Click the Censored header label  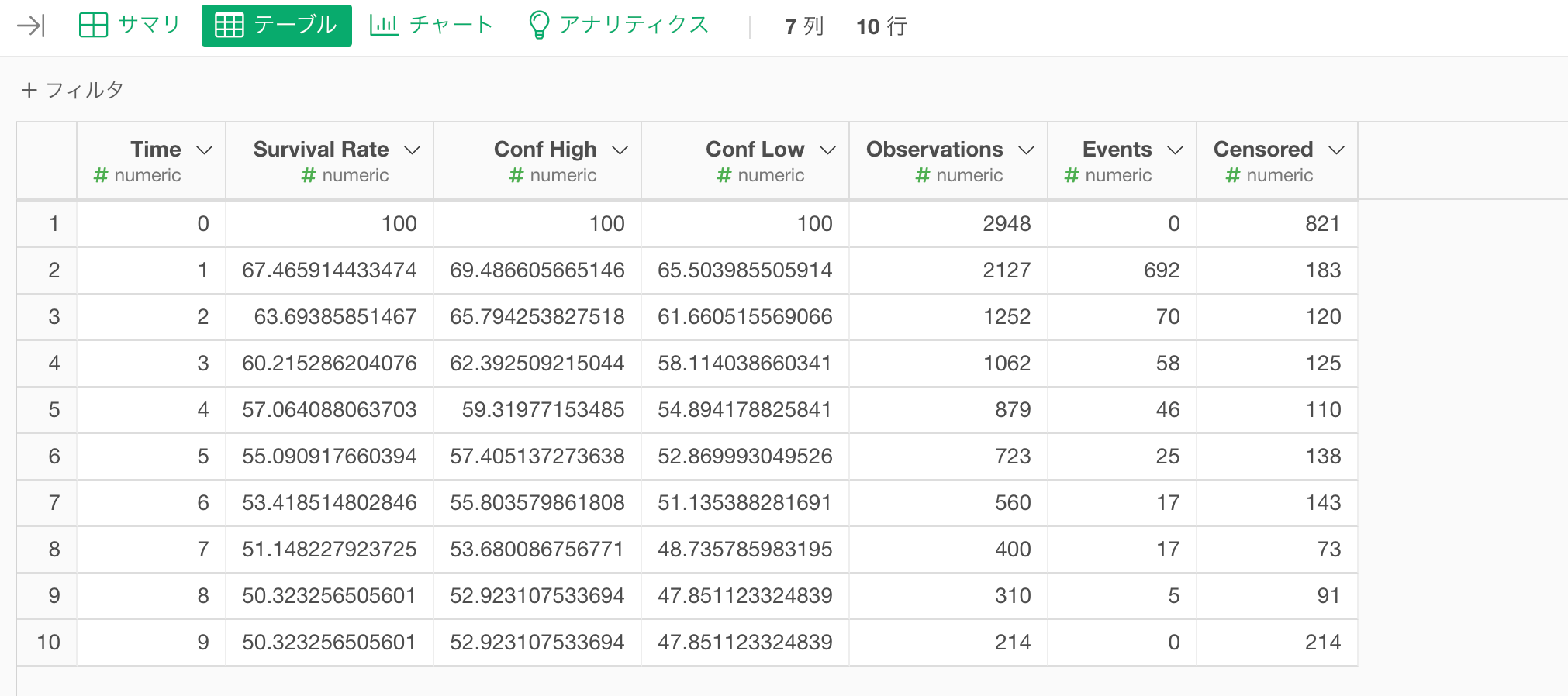[x=1263, y=149]
